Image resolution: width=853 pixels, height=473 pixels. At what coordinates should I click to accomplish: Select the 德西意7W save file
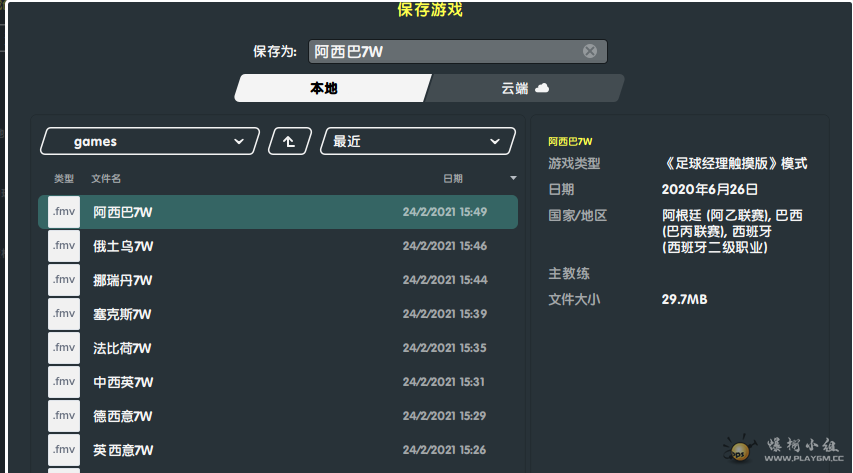278,416
